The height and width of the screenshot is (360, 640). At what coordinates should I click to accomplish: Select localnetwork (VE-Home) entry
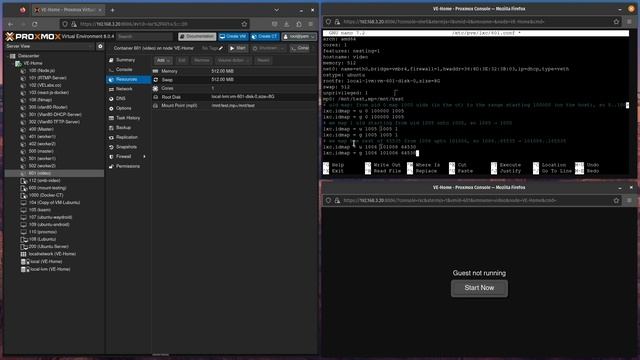coord(52,254)
